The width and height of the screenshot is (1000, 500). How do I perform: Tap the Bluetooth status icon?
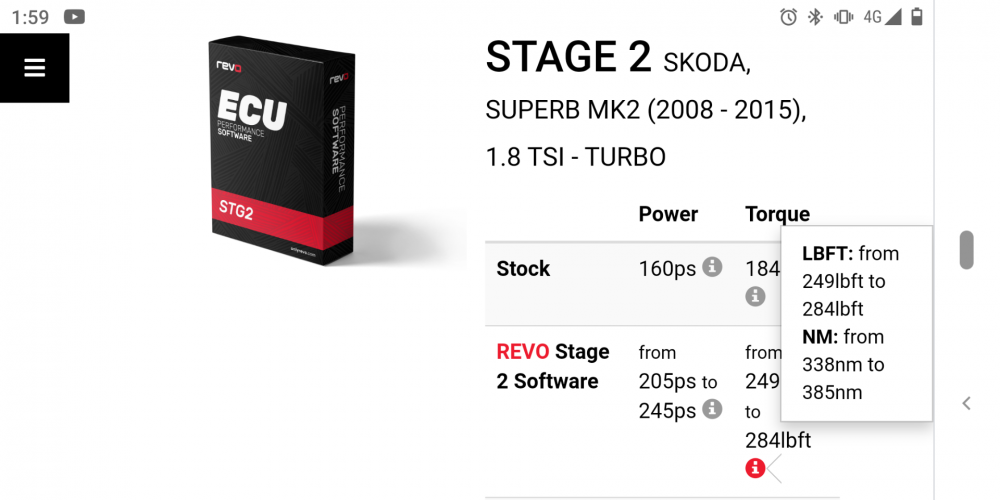pos(815,17)
